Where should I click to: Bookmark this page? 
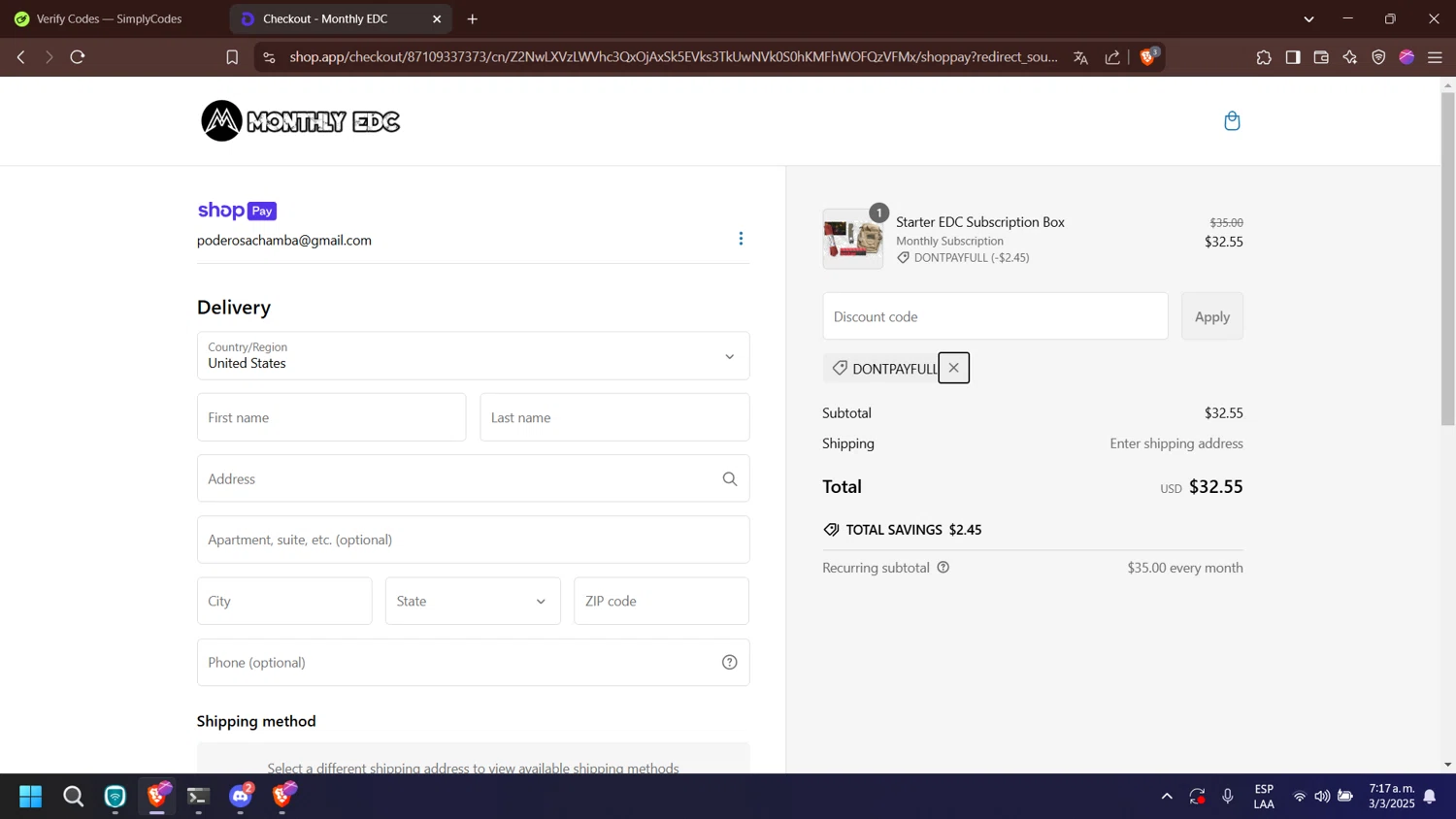[x=232, y=57]
